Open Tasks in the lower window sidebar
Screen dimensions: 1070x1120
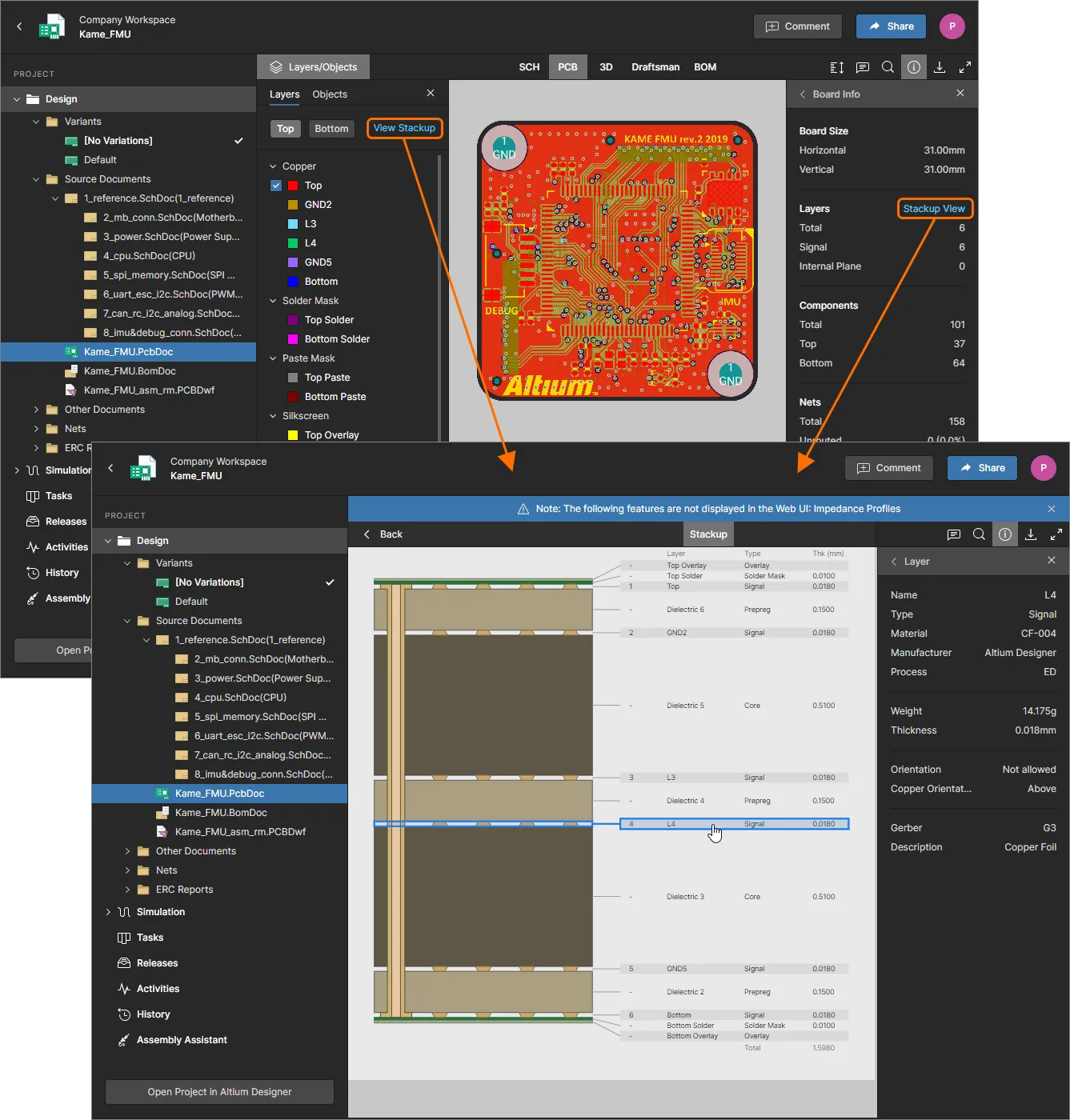coord(150,938)
